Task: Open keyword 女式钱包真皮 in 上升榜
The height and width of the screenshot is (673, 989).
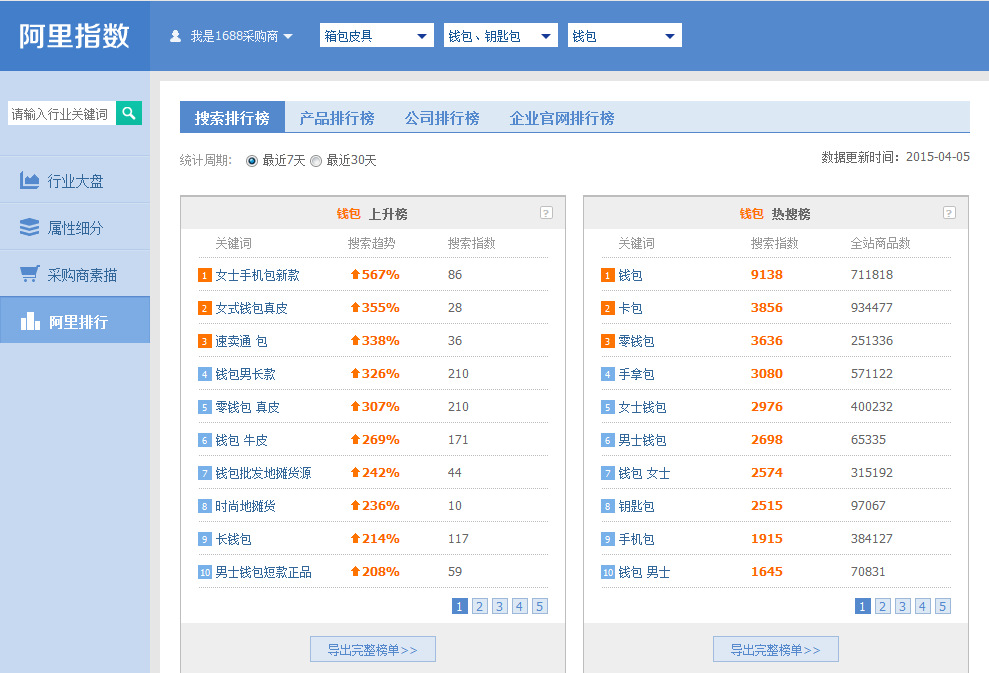Action: click(x=251, y=308)
